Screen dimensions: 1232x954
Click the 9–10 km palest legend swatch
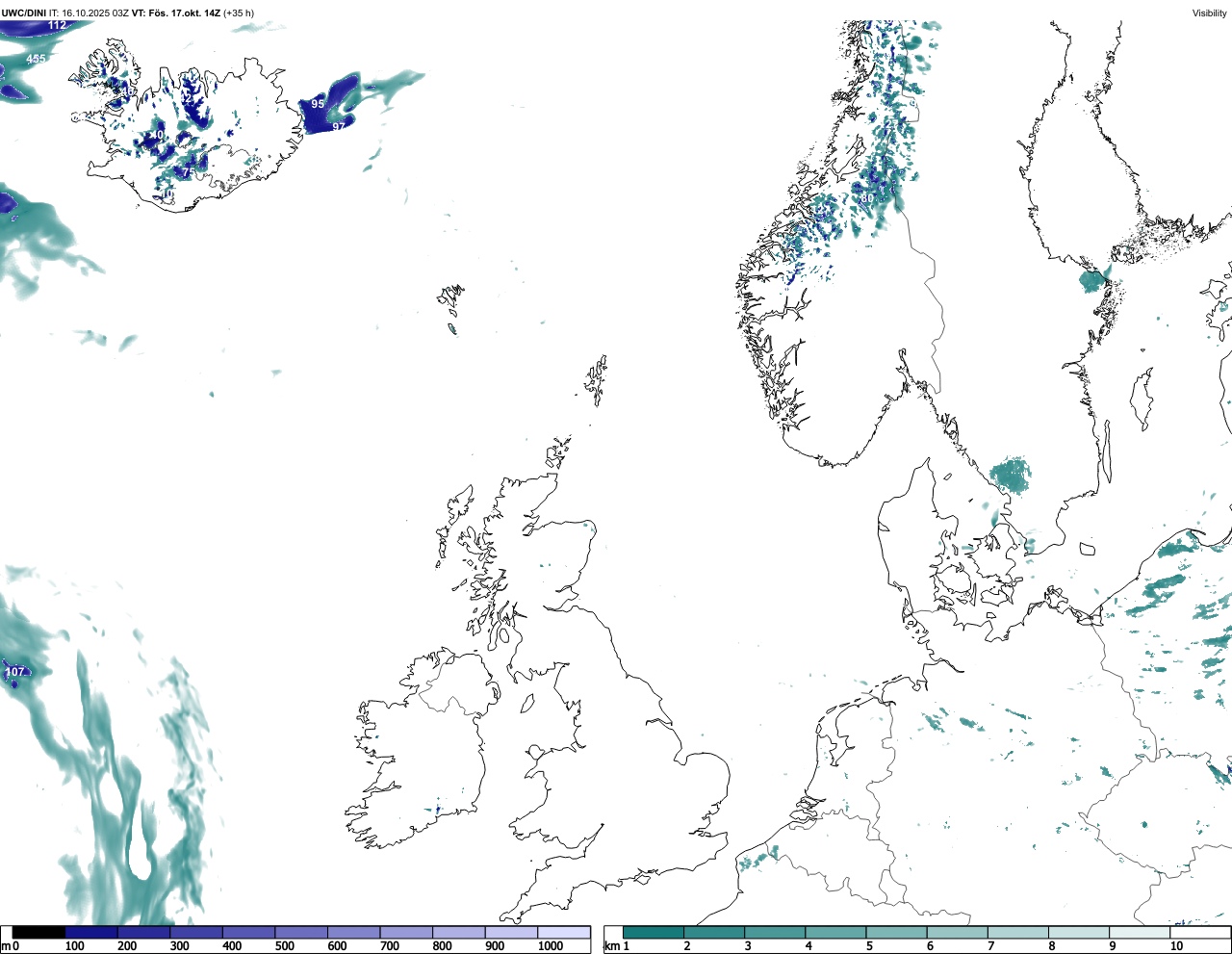1139,932
